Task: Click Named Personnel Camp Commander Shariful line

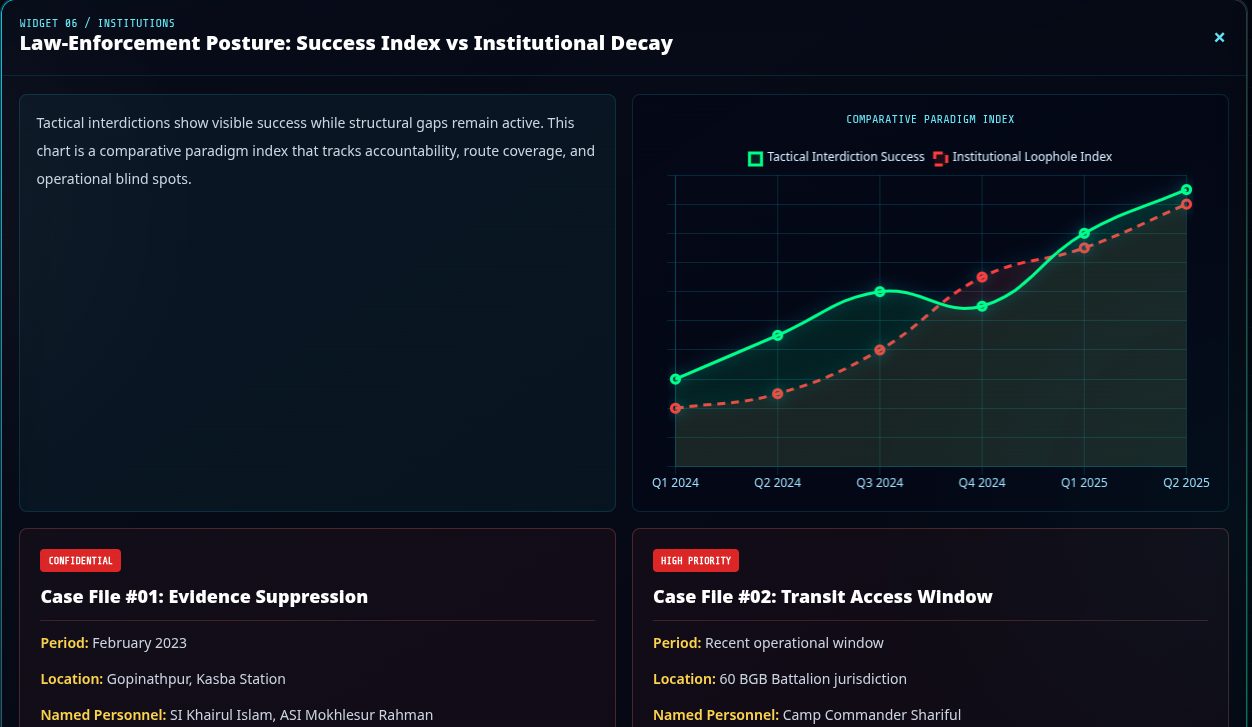Action: (x=807, y=715)
